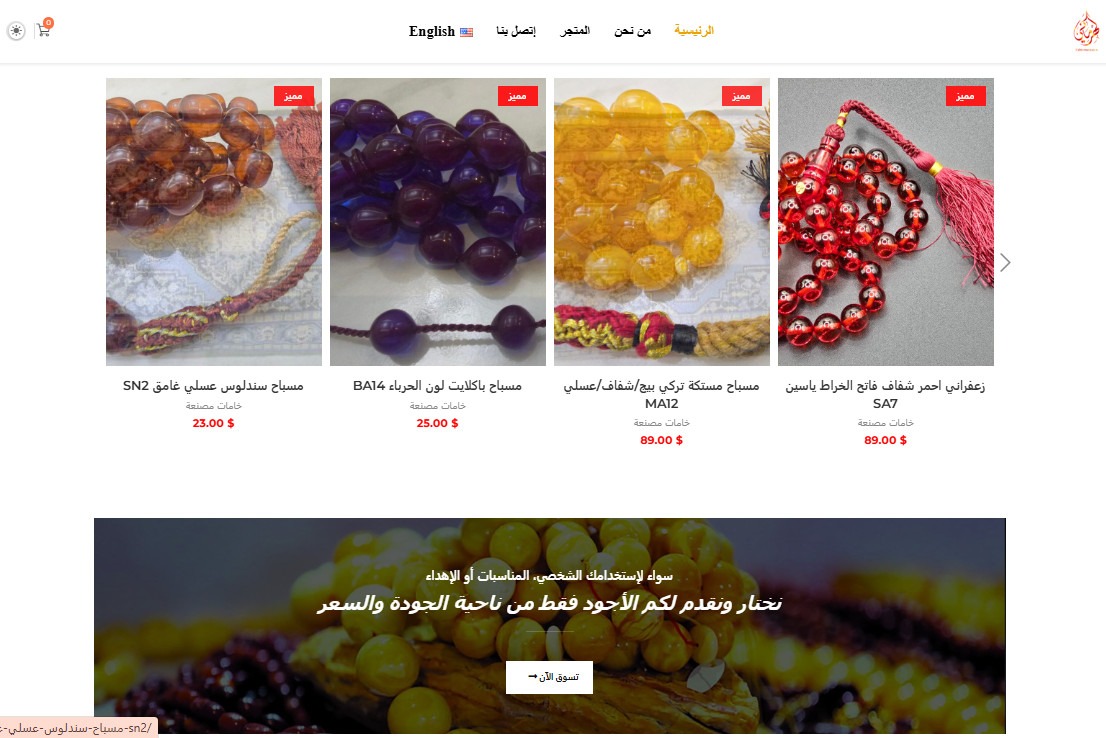Open the إتصل بنا contact page
The height and width of the screenshot is (738, 1106).
pyautogui.click(x=516, y=30)
